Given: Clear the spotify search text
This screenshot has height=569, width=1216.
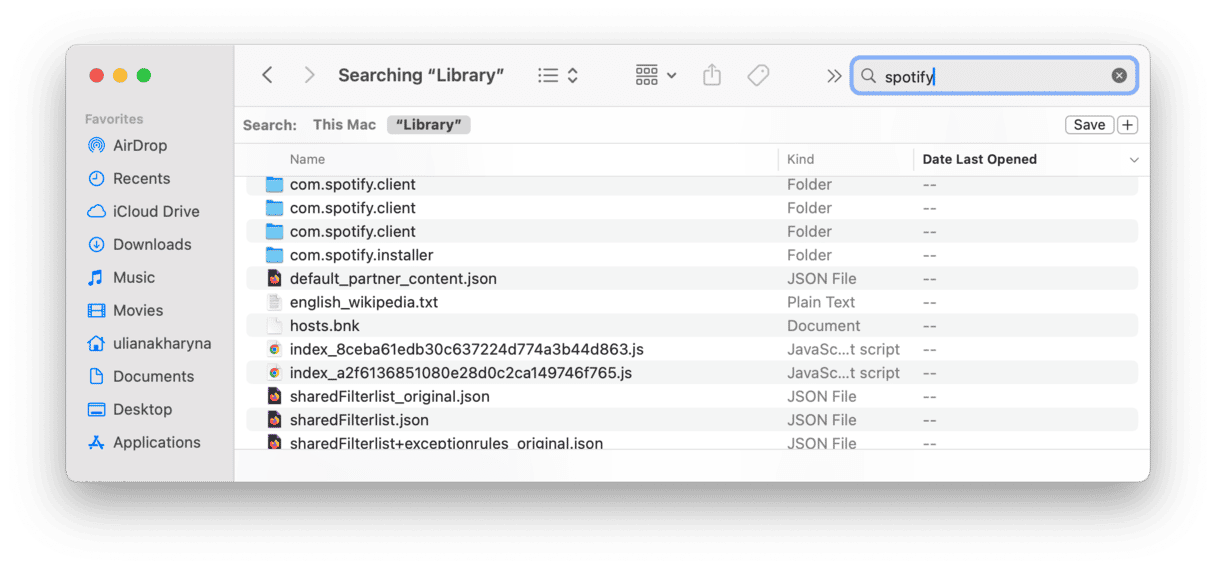Looking at the screenshot, I should pyautogui.click(x=1119, y=76).
